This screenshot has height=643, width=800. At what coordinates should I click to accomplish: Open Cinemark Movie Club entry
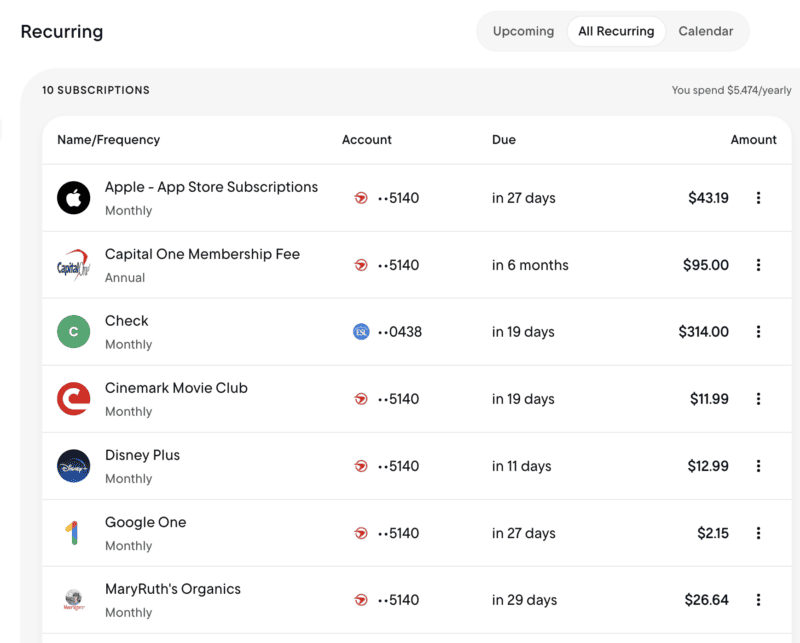pos(176,388)
